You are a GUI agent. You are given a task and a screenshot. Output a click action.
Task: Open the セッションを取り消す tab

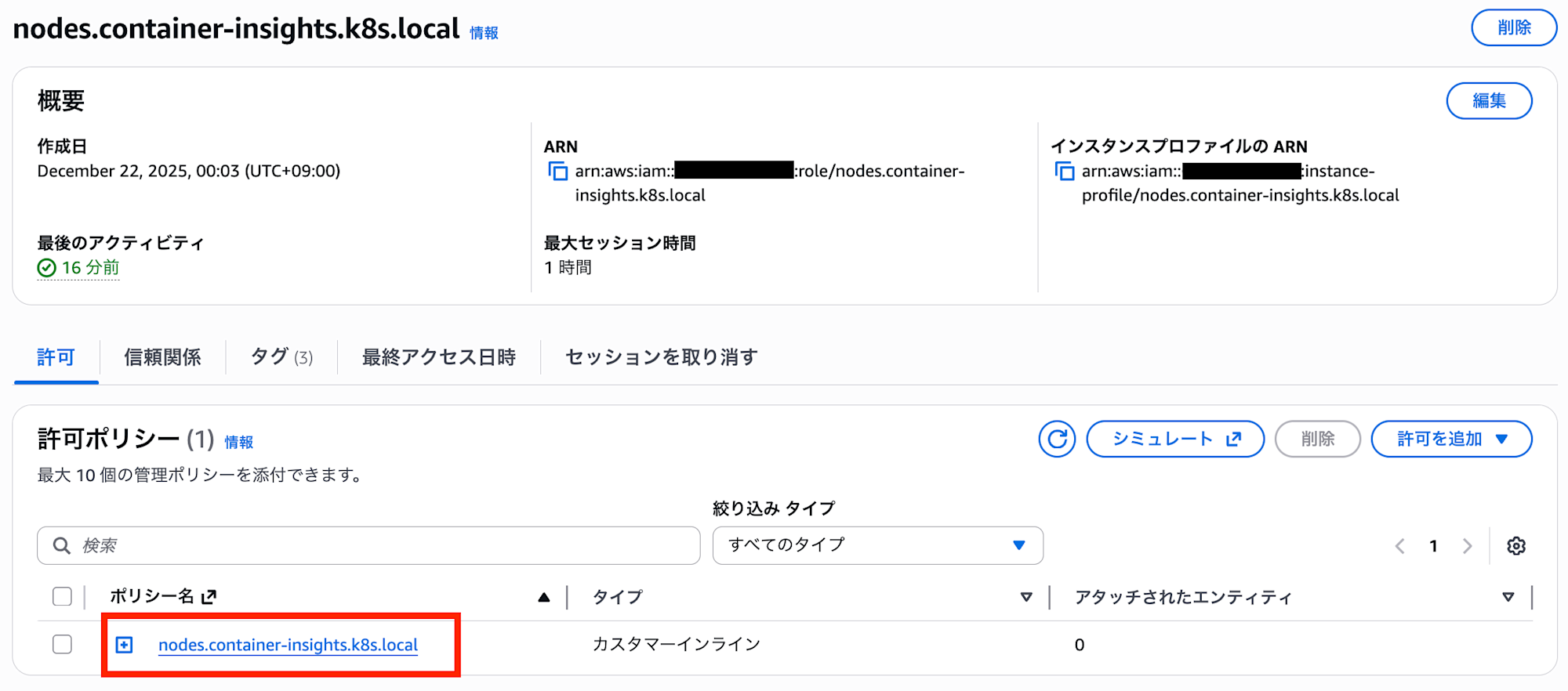coord(662,357)
